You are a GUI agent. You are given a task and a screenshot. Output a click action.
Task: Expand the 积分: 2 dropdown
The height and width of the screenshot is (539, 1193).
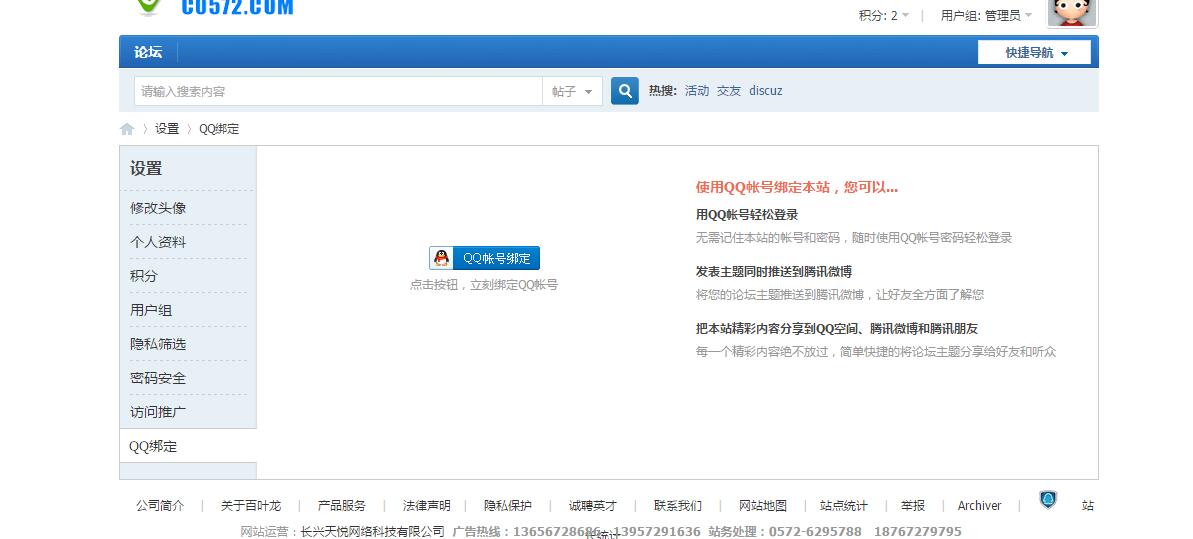pos(883,15)
